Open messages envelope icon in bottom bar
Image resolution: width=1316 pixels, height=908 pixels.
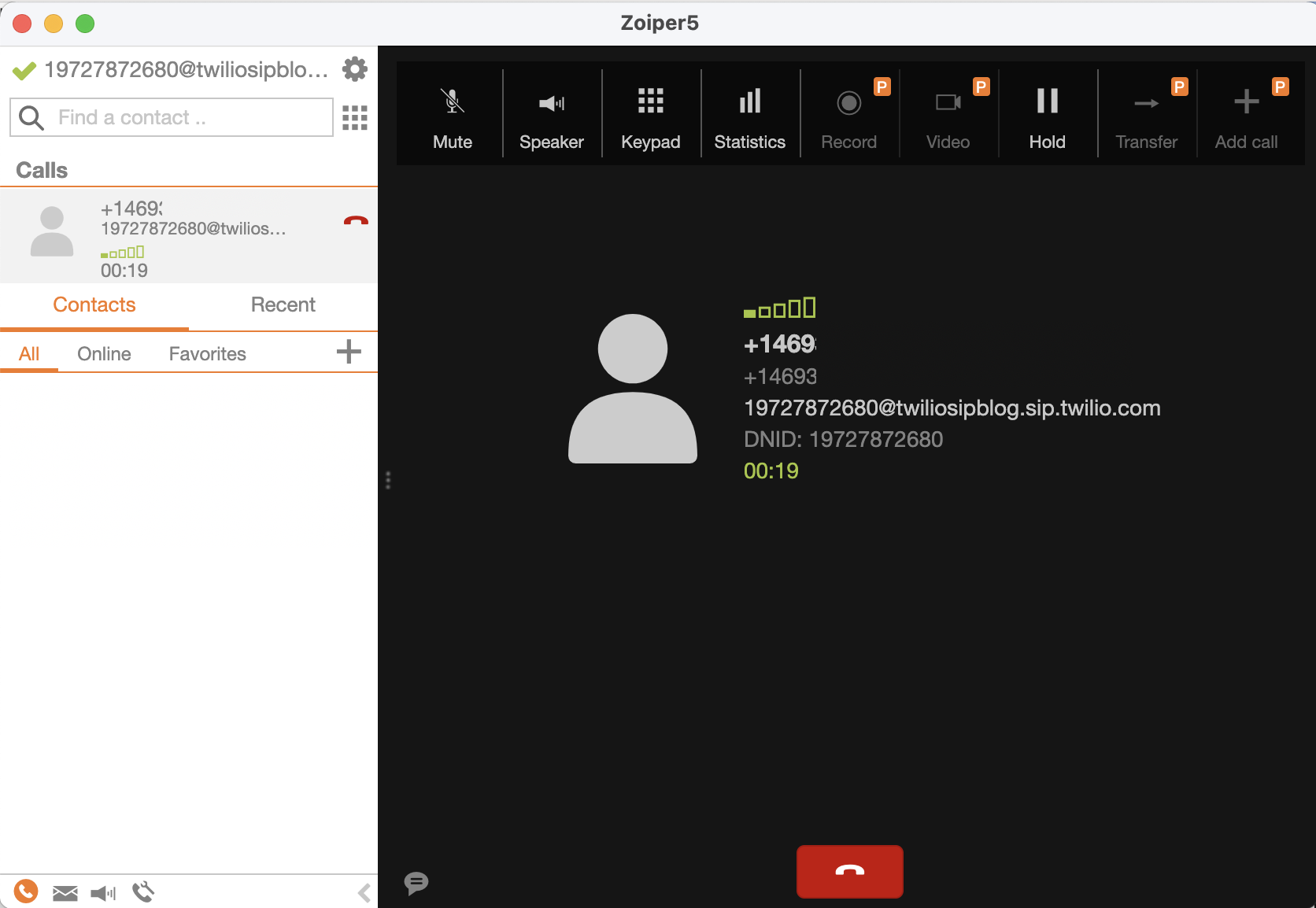point(65,893)
